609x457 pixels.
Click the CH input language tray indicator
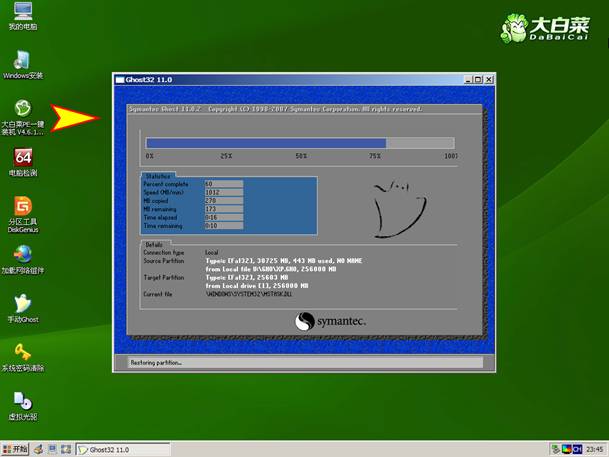click(x=550, y=449)
